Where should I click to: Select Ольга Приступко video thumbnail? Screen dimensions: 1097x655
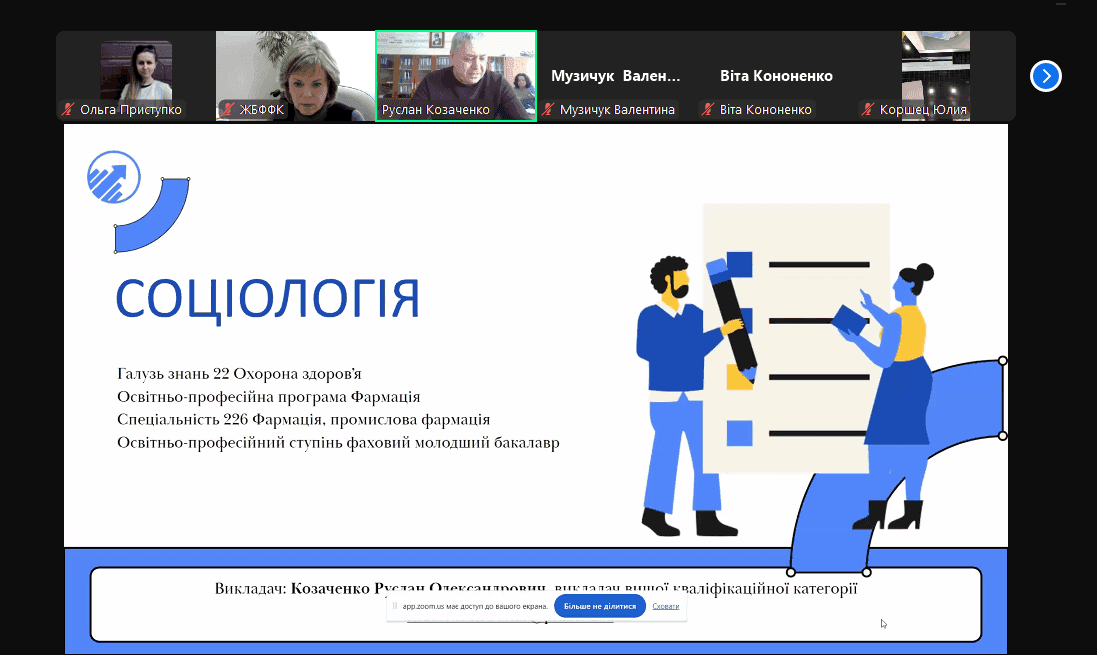coord(136,76)
